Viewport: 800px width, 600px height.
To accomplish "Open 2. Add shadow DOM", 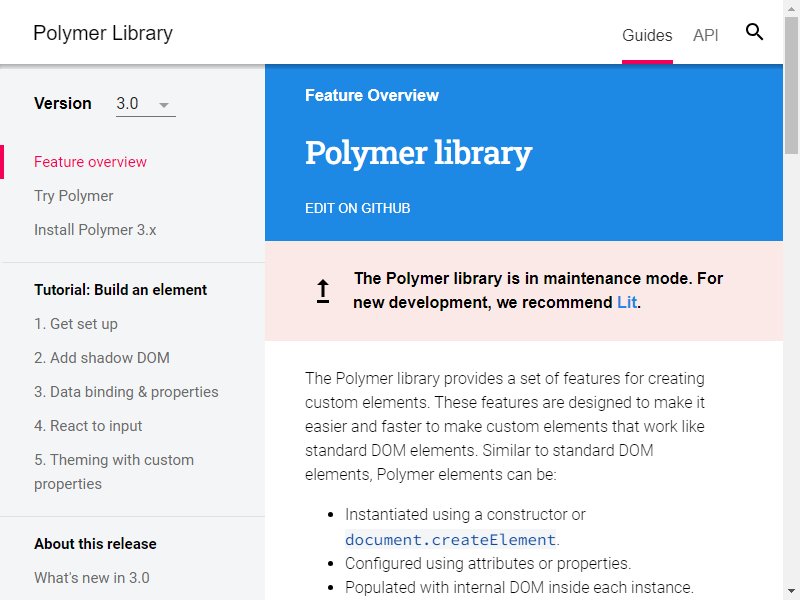I will [102, 358].
